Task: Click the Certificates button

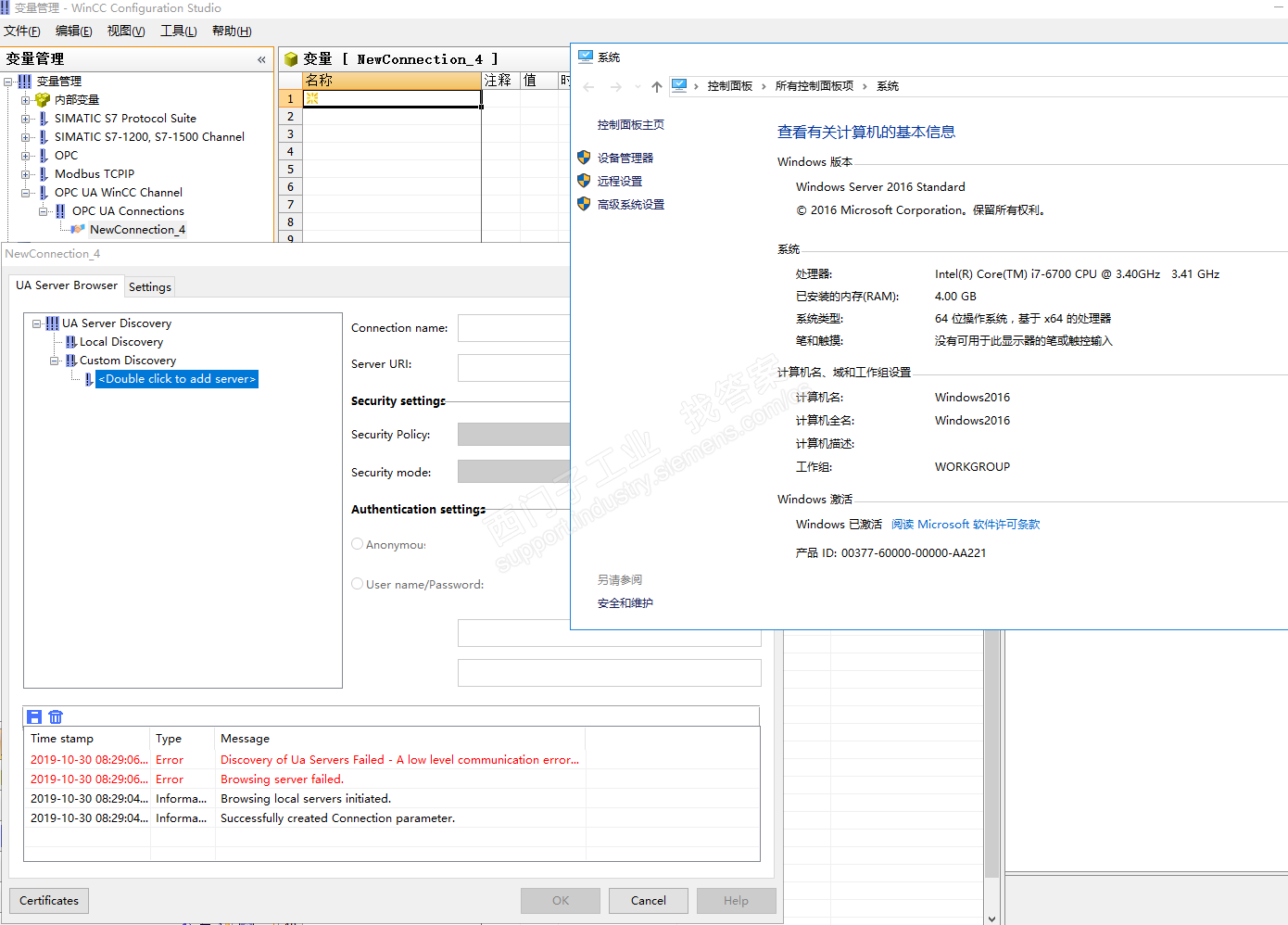Action: coord(49,901)
